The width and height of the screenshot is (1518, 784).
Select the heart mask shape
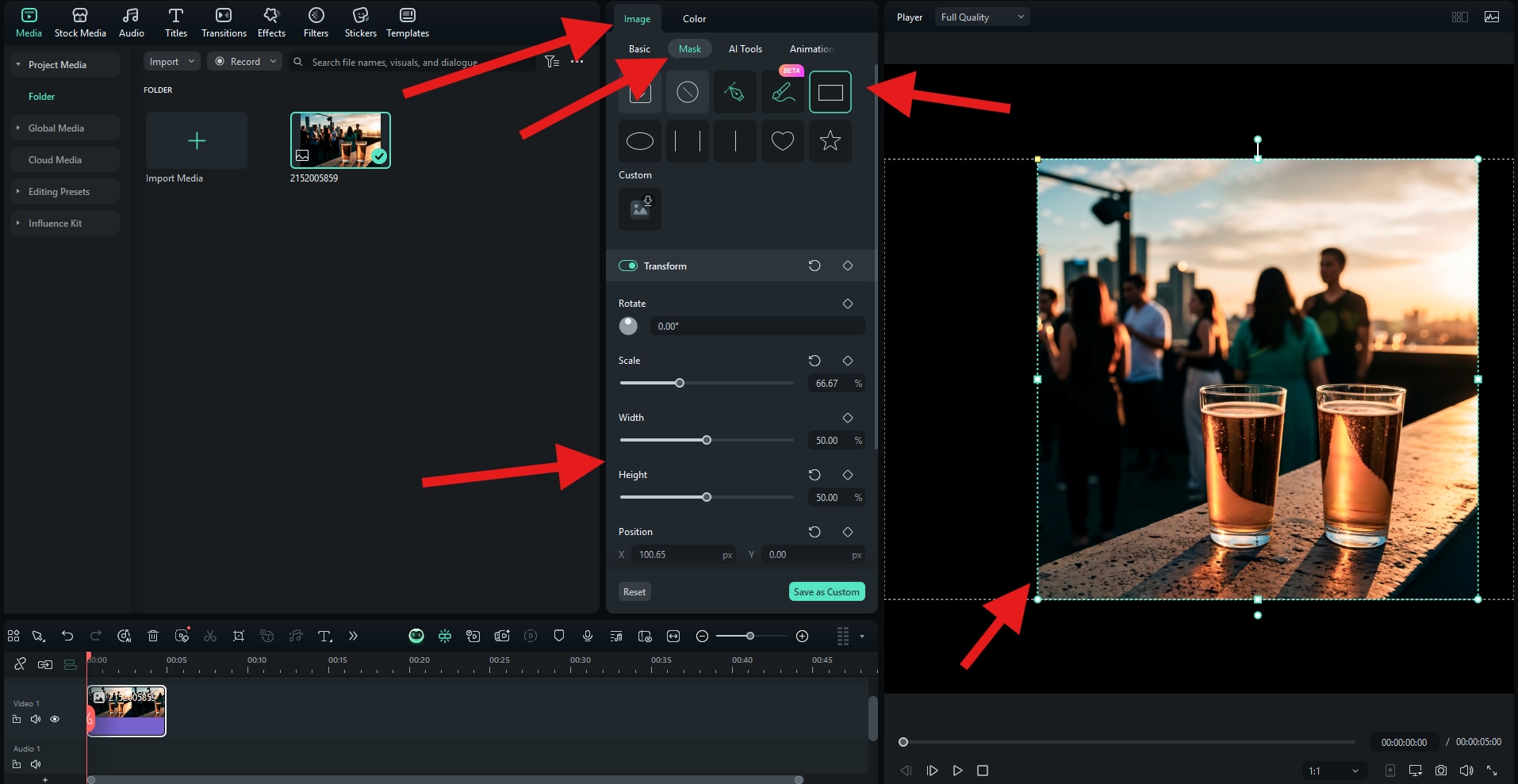point(783,141)
